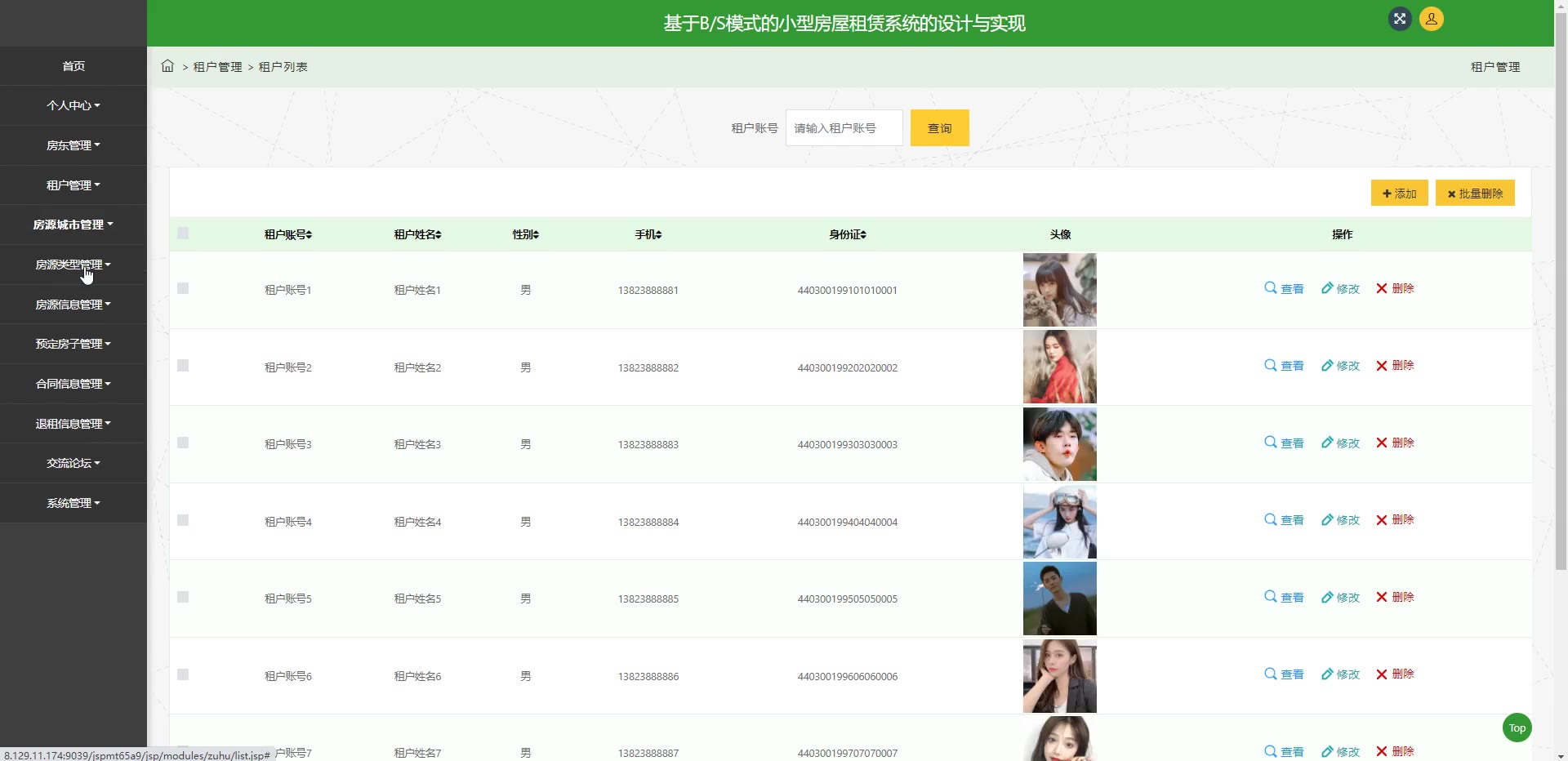
Task: Select the checkbox for row 租户账号4
Action: click(183, 520)
